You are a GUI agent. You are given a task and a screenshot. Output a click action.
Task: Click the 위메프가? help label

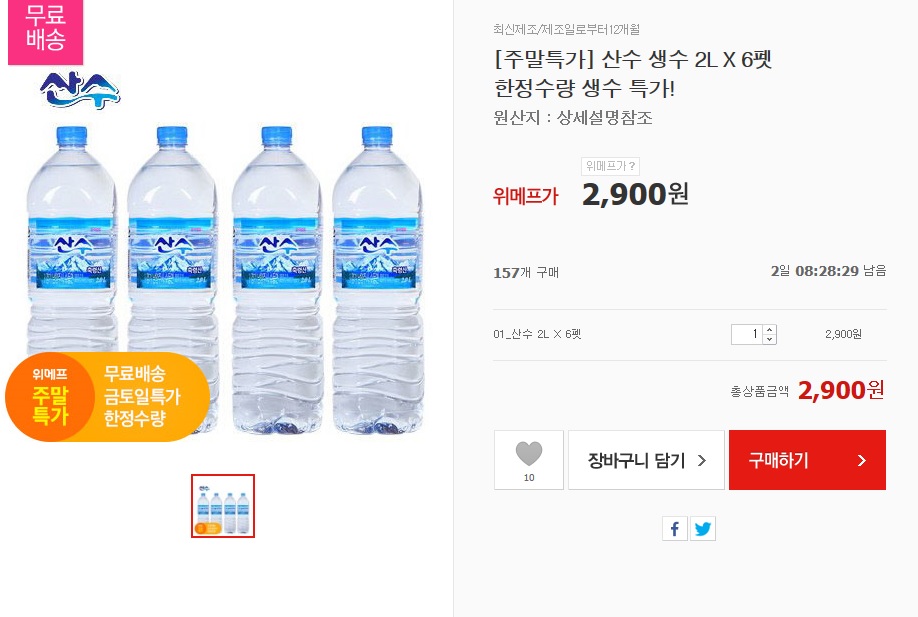tap(610, 167)
